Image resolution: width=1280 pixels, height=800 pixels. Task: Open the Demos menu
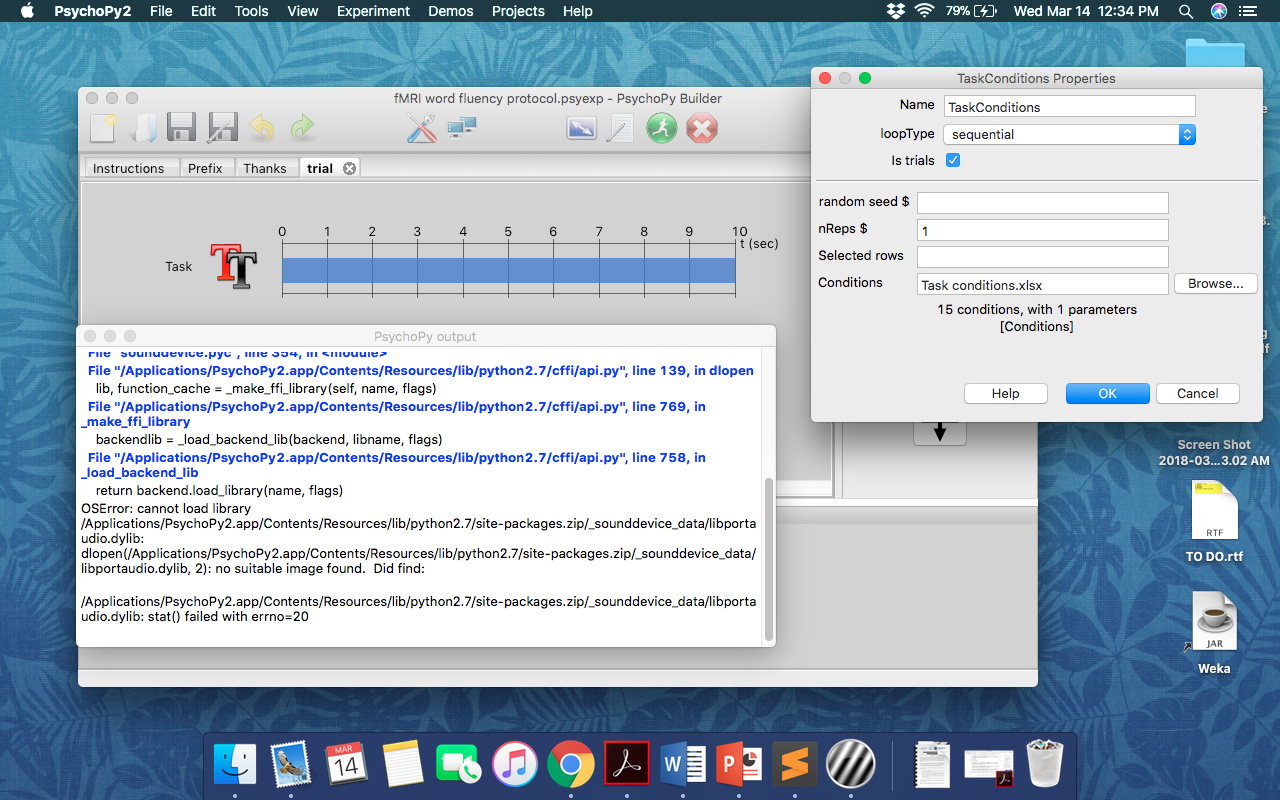click(450, 11)
